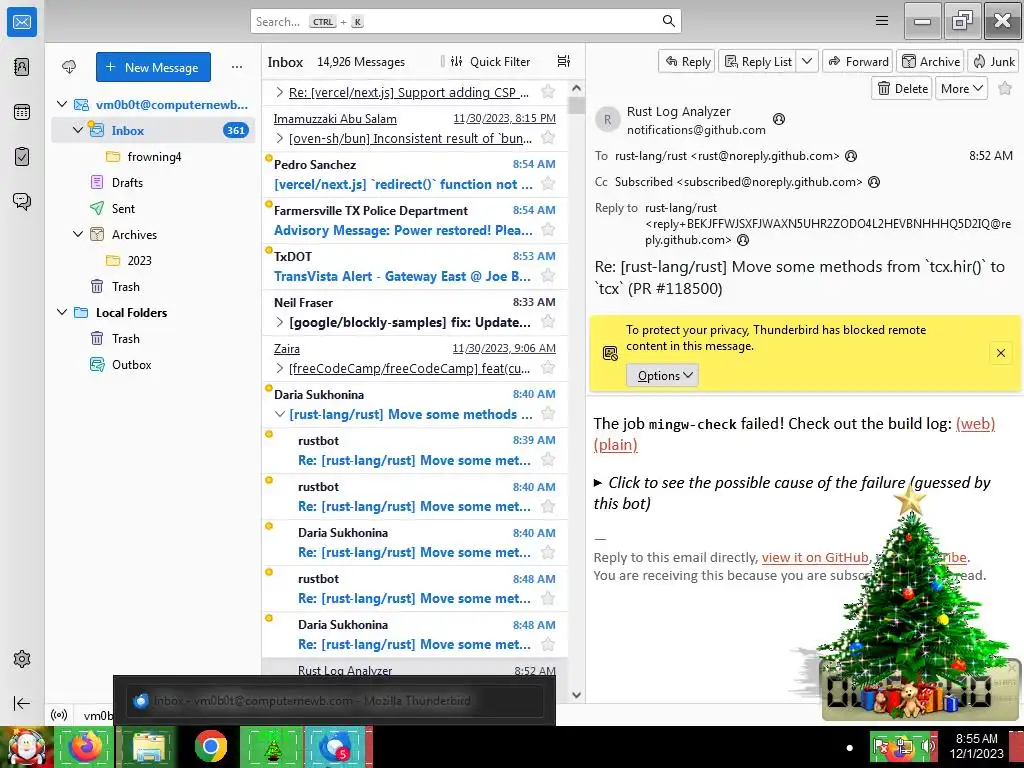Open the Thunderbird app menu
The width and height of the screenshot is (1024, 768).
tap(882, 21)
